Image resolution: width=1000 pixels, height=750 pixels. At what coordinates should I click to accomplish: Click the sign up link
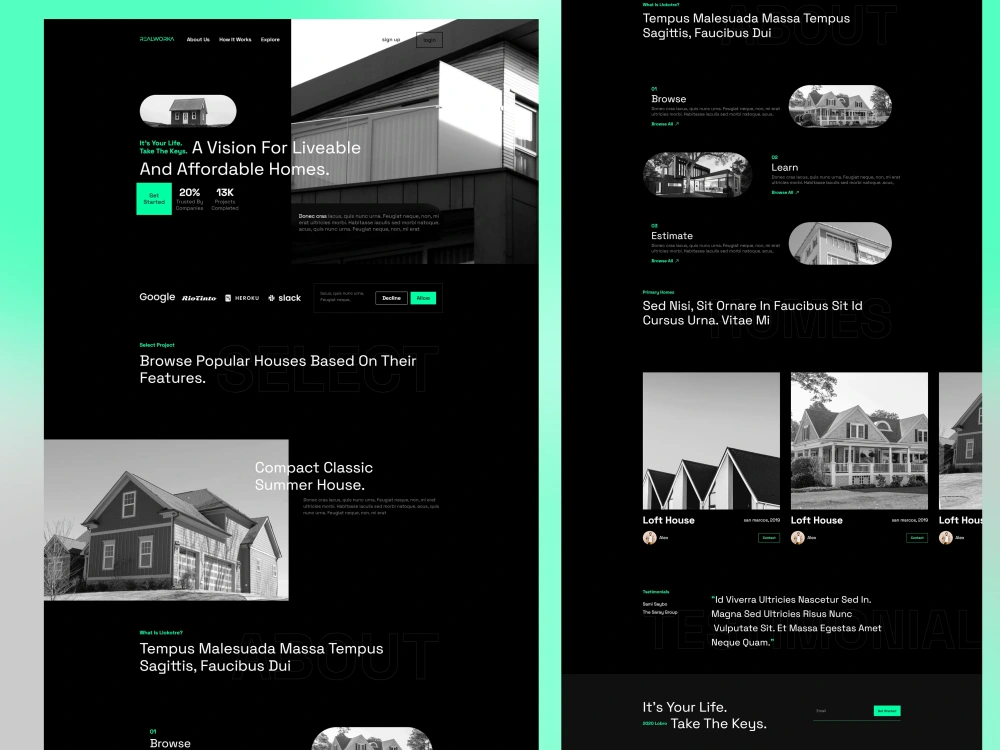click(x=390, y=39)
